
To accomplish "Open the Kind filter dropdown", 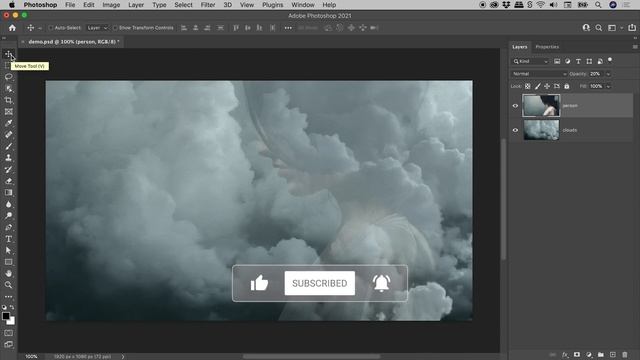I will (531, 61).
